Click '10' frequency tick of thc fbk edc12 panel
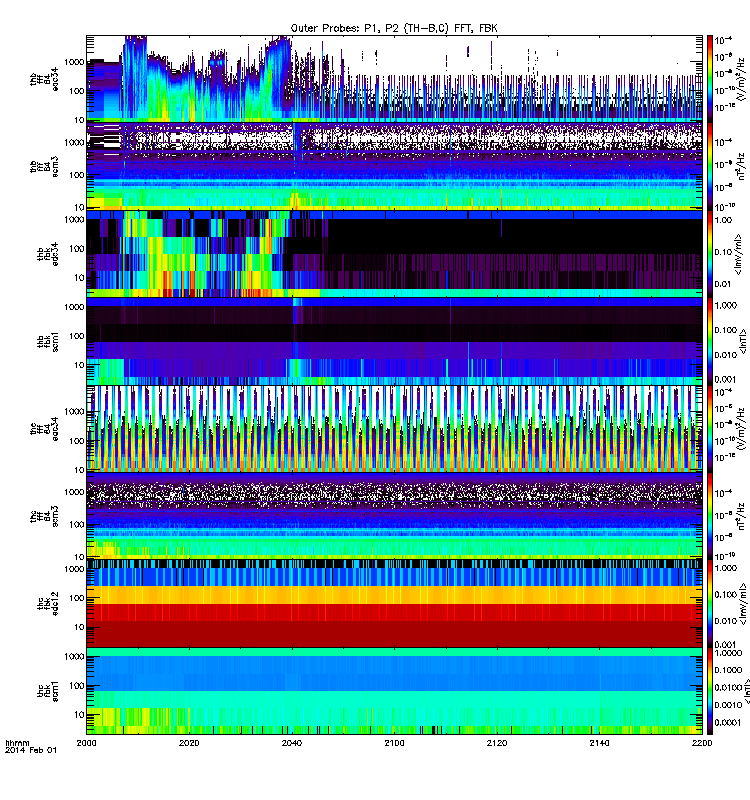Viewport: 750px width, 800px height. 79,628
